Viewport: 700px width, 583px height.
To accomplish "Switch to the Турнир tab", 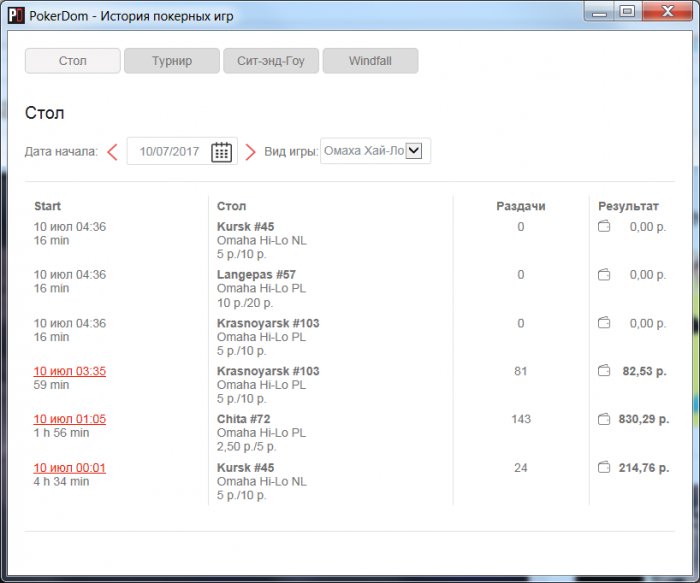I will point(172,61).
